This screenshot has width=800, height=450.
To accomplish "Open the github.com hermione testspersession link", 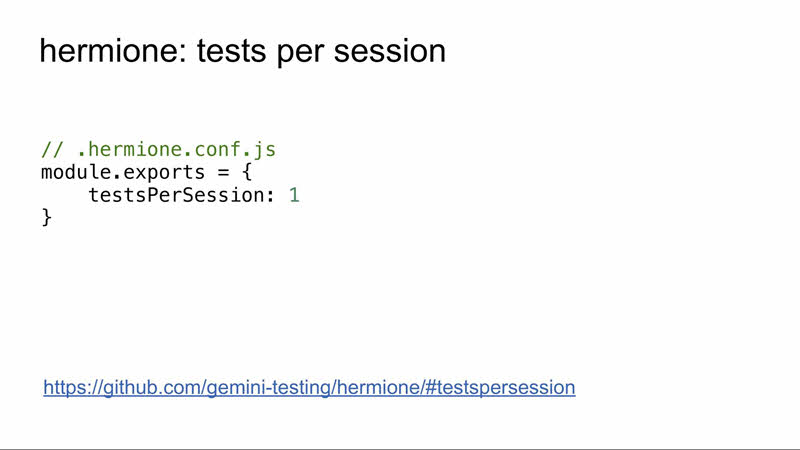I will click(x=309, y=387).
